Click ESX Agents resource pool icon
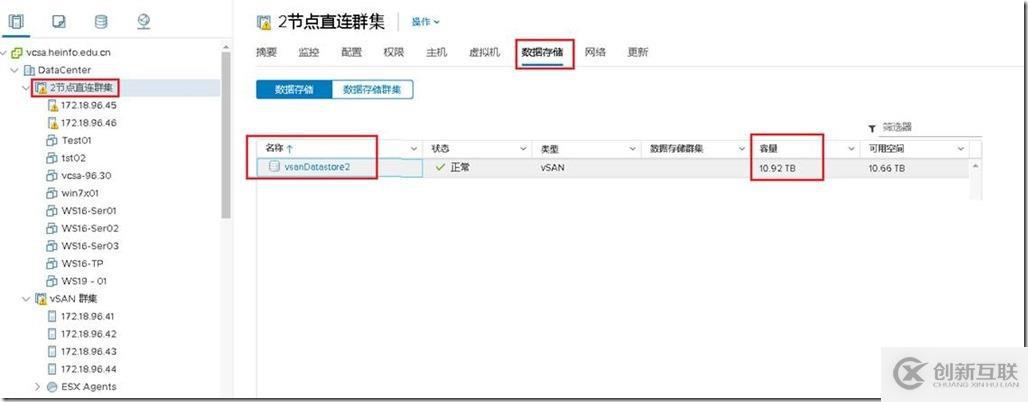1028x402 pixels. coord(52,387)
